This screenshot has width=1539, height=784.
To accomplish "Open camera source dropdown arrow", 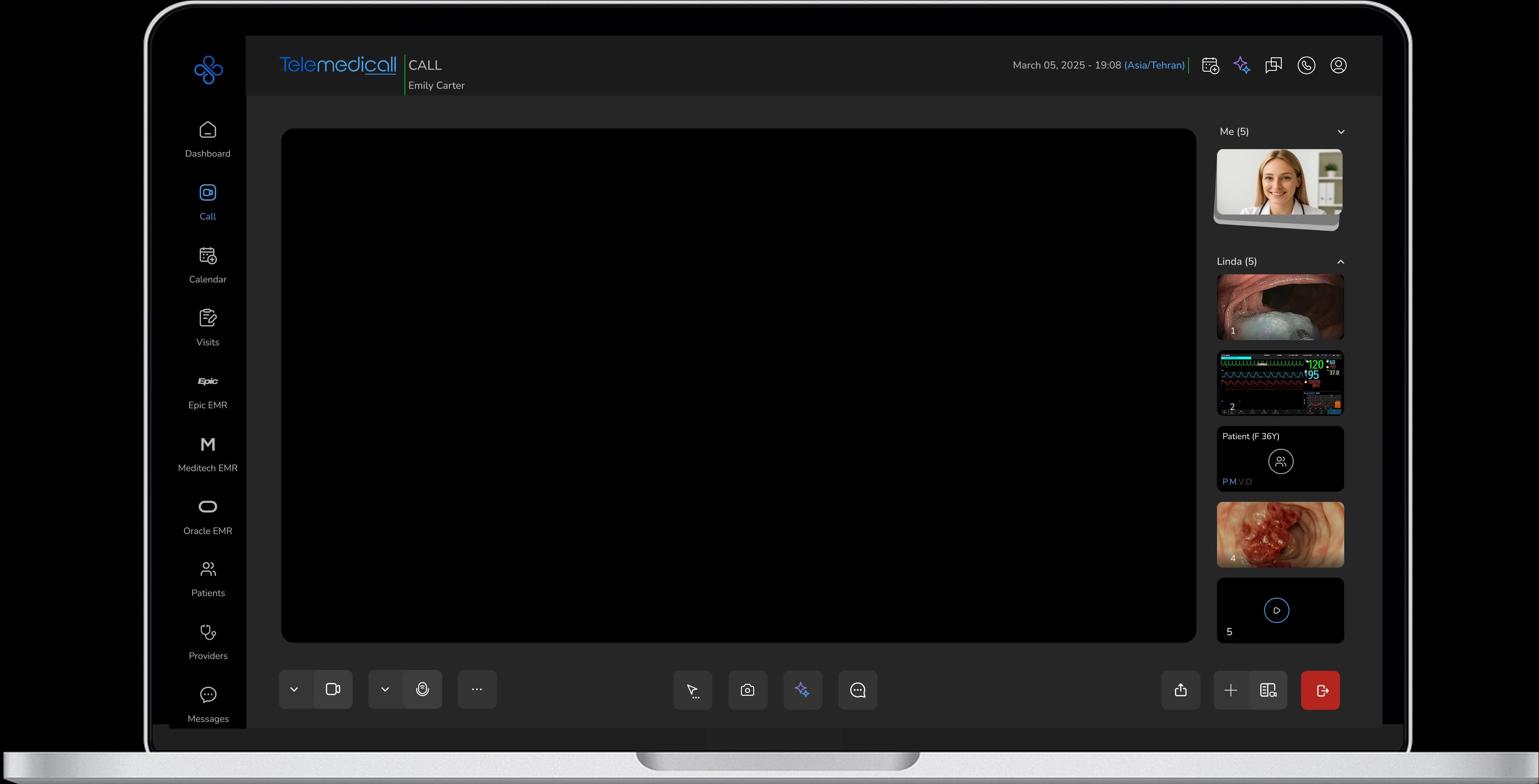I will point(294,689).
